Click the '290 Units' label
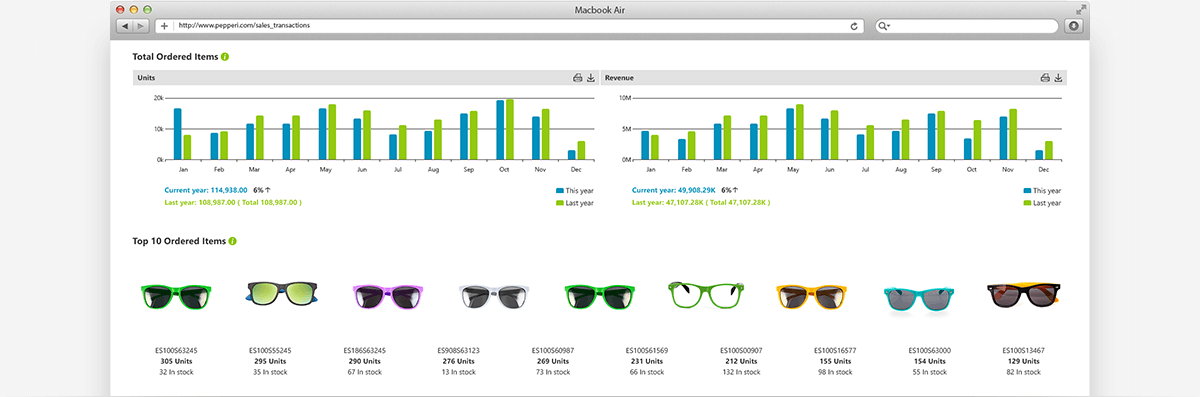 tap(364, 361)
